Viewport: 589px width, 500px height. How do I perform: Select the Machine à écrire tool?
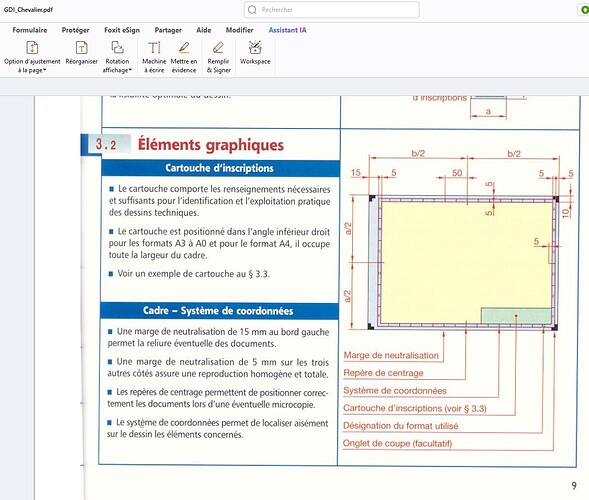click(154, 56)
